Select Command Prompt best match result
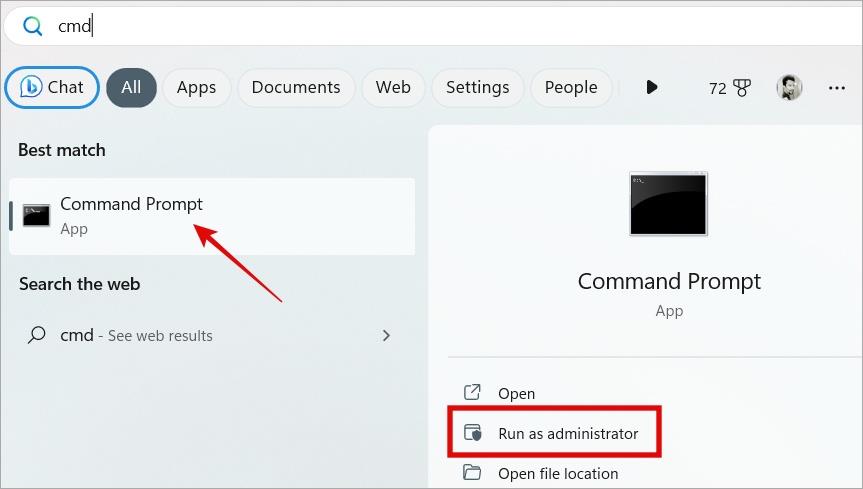The image size is (863, 489). tap(212, 216)
